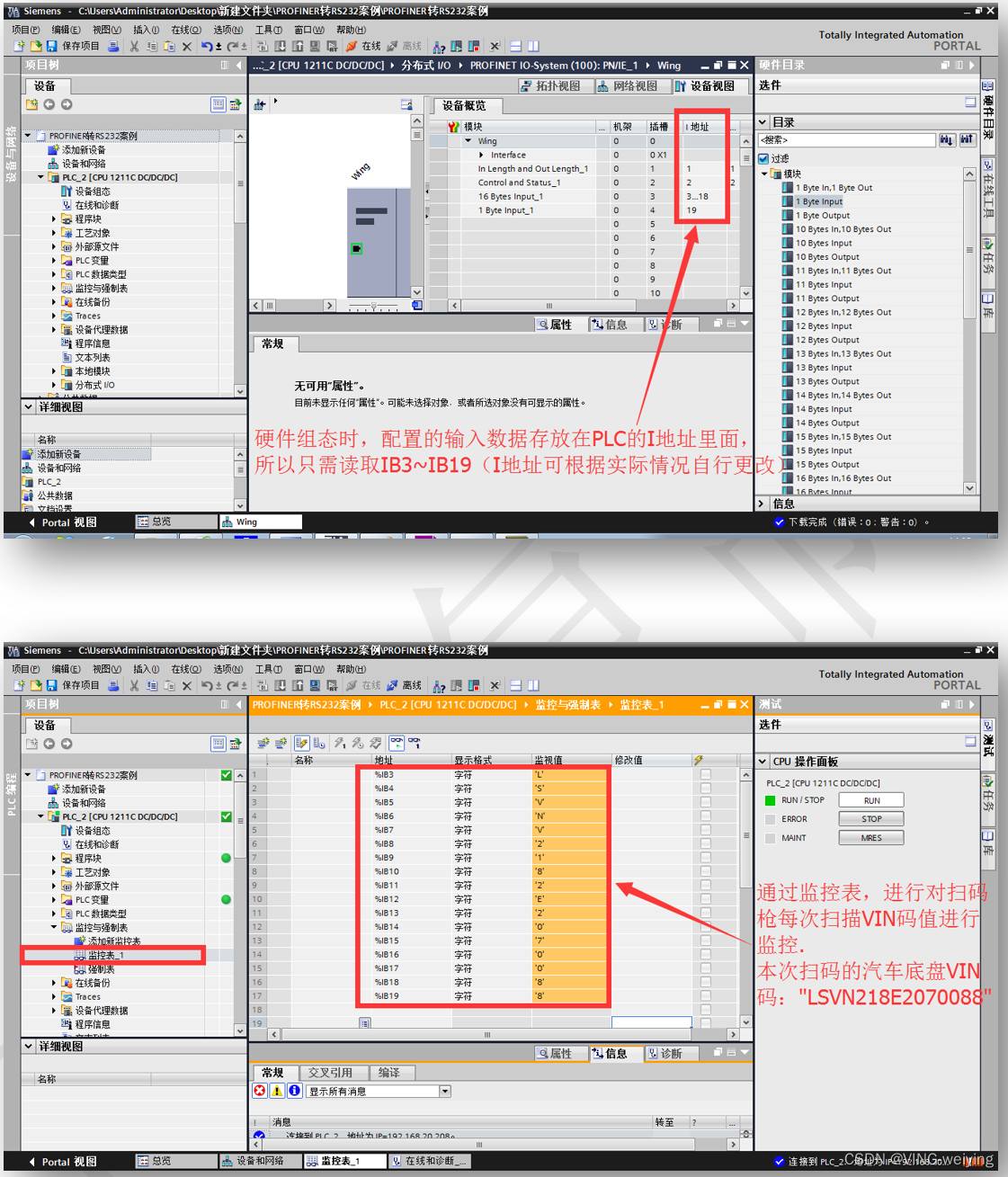Screen dimensions: 1008x1177
Task: Click search-down icon in upper hardware catalog
Action: (946, 140)
